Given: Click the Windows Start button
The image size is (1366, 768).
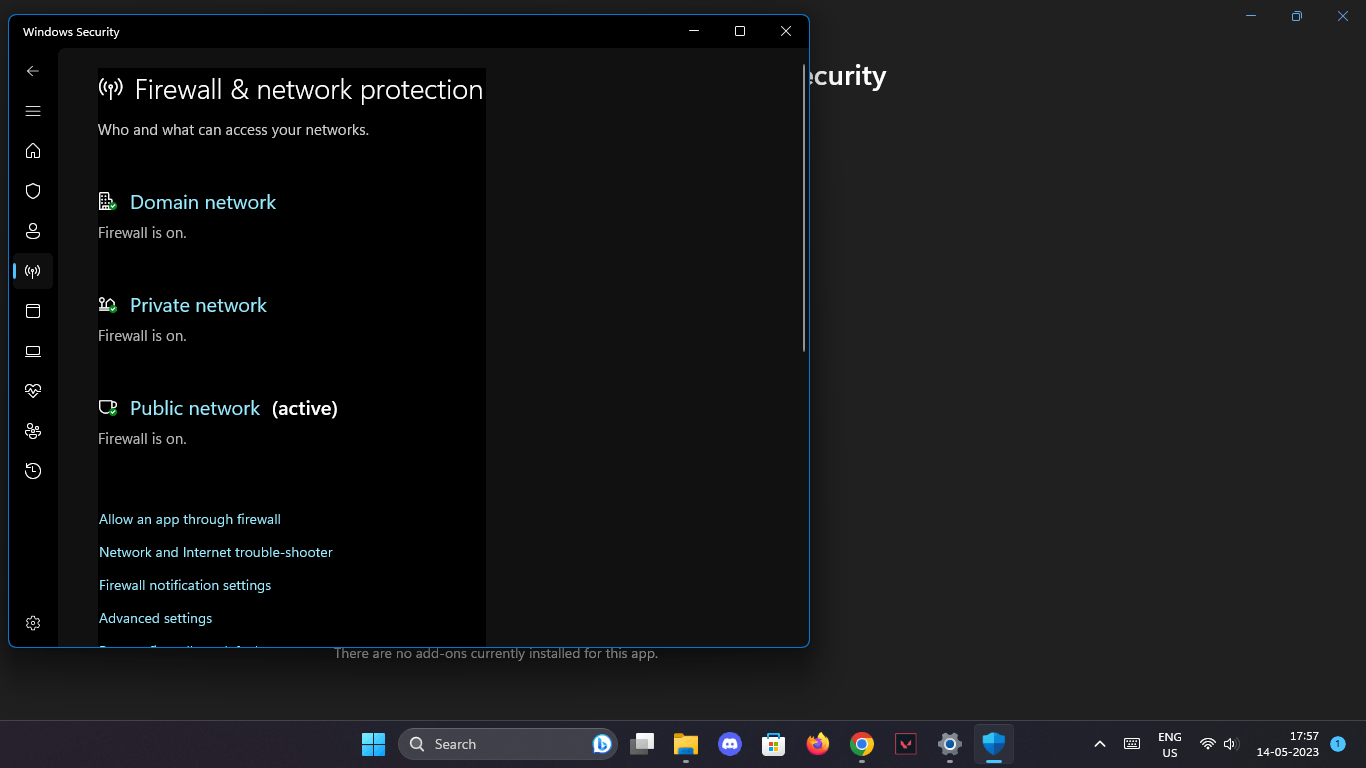Looking at the screenshot, I should 373,744.
